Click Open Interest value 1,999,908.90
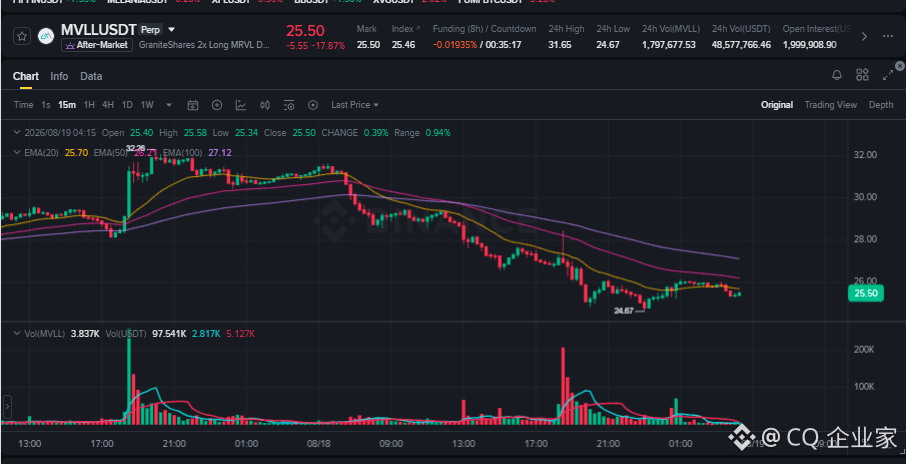Screen dimensions: 906x464 (810, 44)
